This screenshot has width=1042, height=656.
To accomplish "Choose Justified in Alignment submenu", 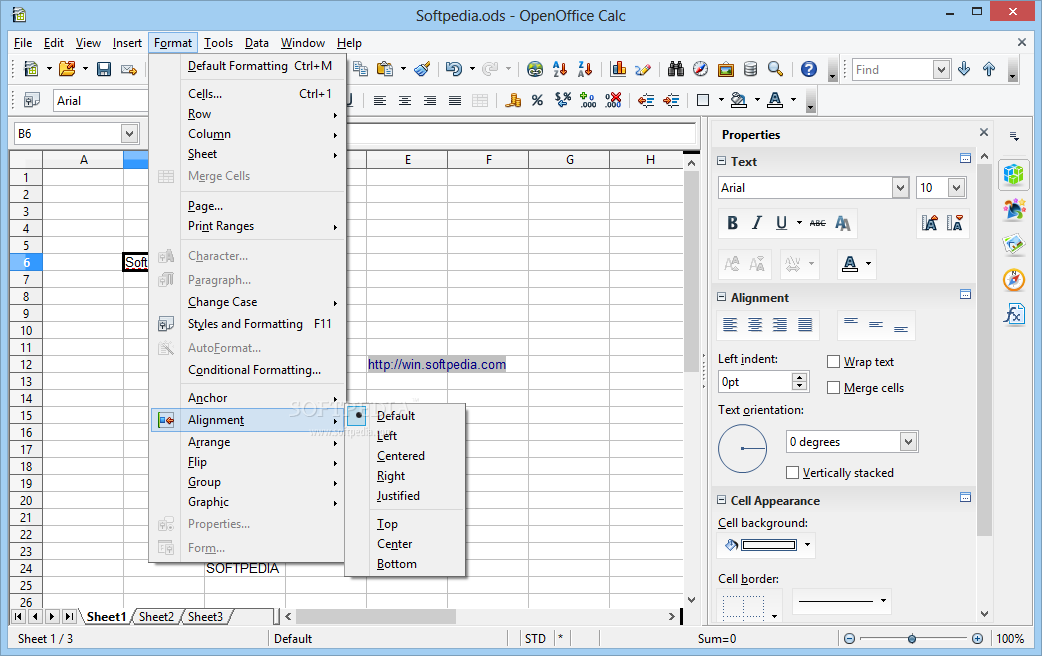I will coord(398,496).
